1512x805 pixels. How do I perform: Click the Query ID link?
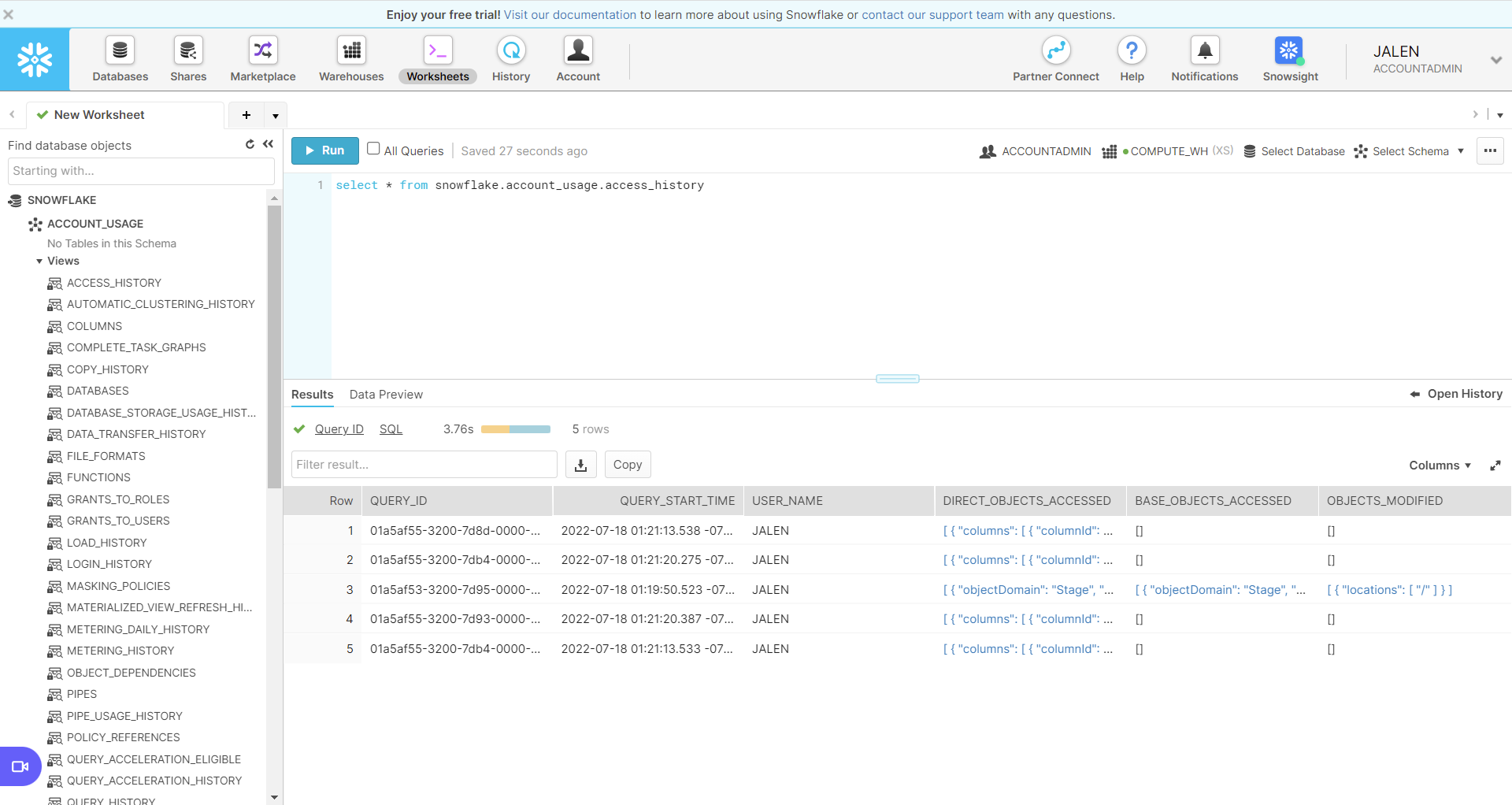339,429
